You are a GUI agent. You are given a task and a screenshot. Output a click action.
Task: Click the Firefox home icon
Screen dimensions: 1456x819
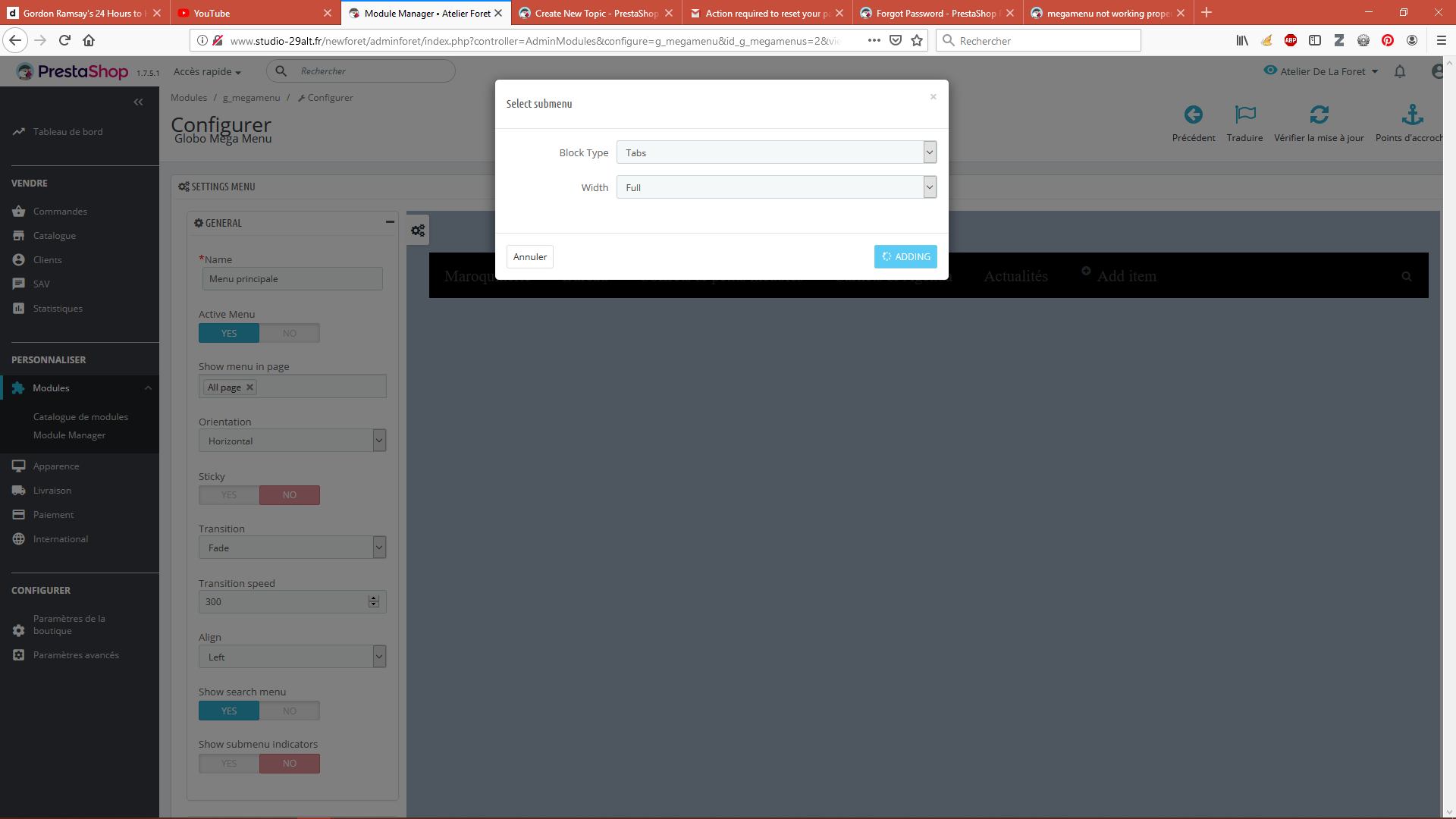click(89, 40)
